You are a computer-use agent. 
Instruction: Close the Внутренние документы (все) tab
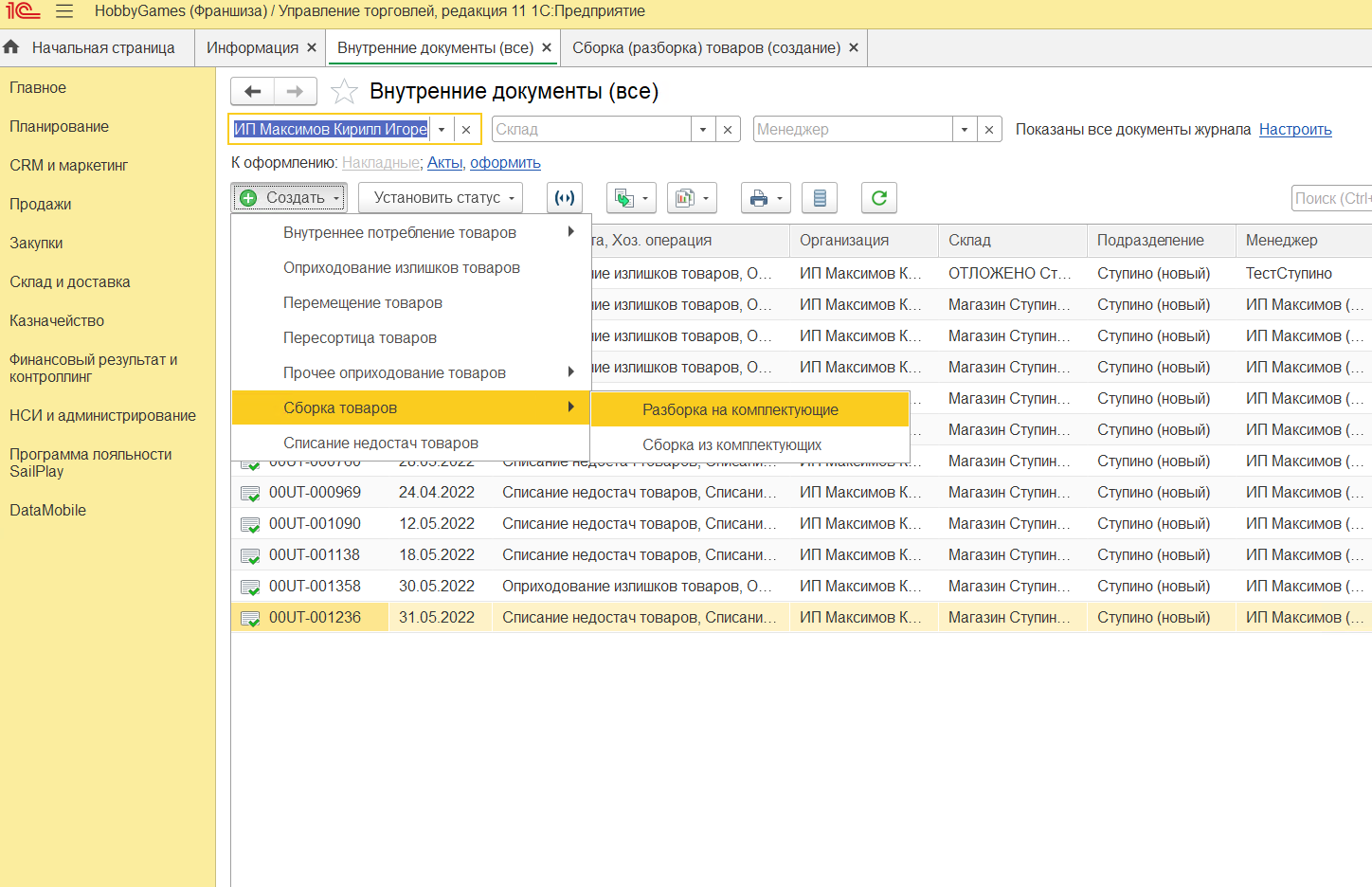click(x=547, y=47)
